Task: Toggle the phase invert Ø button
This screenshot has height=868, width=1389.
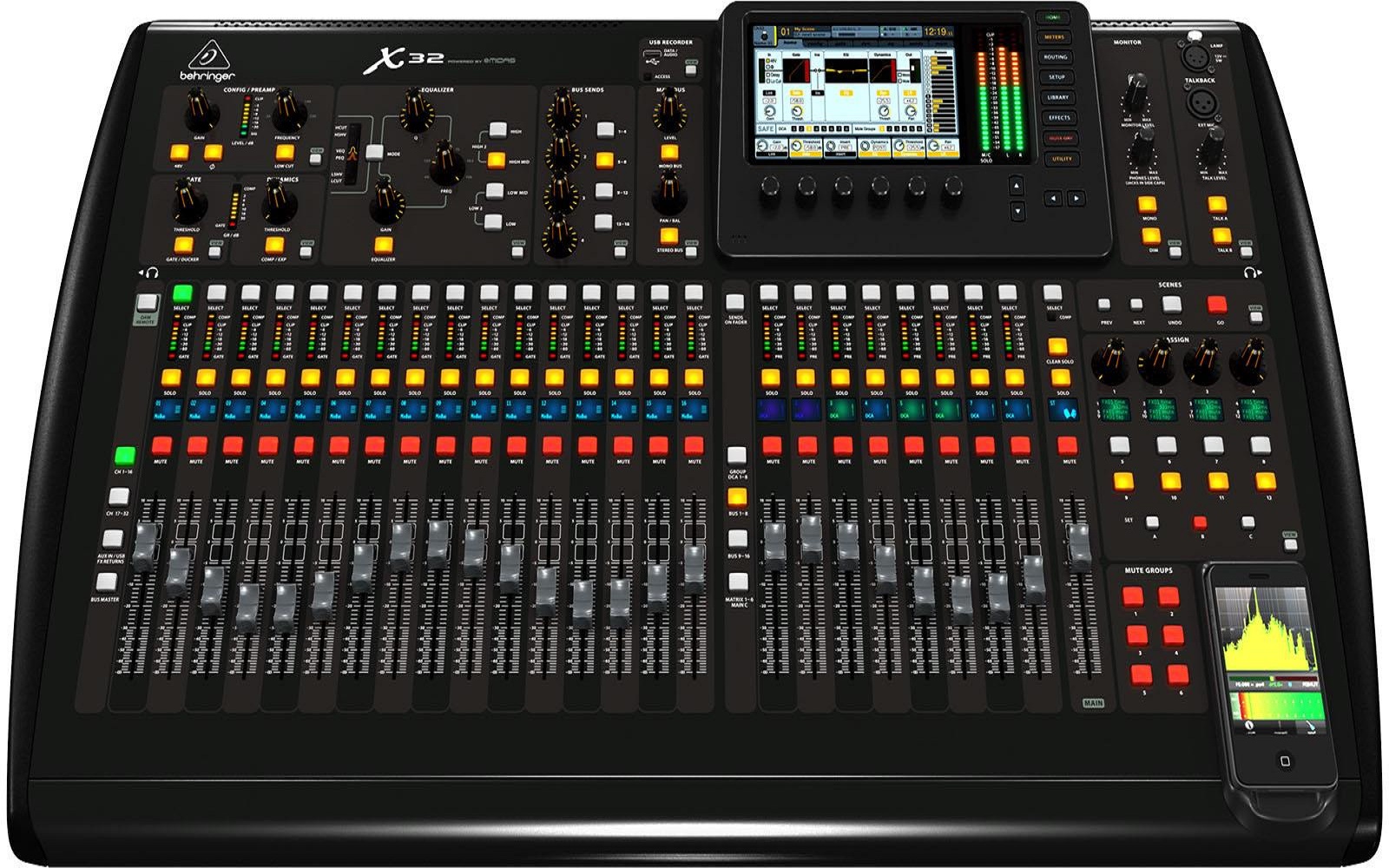Action: pos(213,152)
